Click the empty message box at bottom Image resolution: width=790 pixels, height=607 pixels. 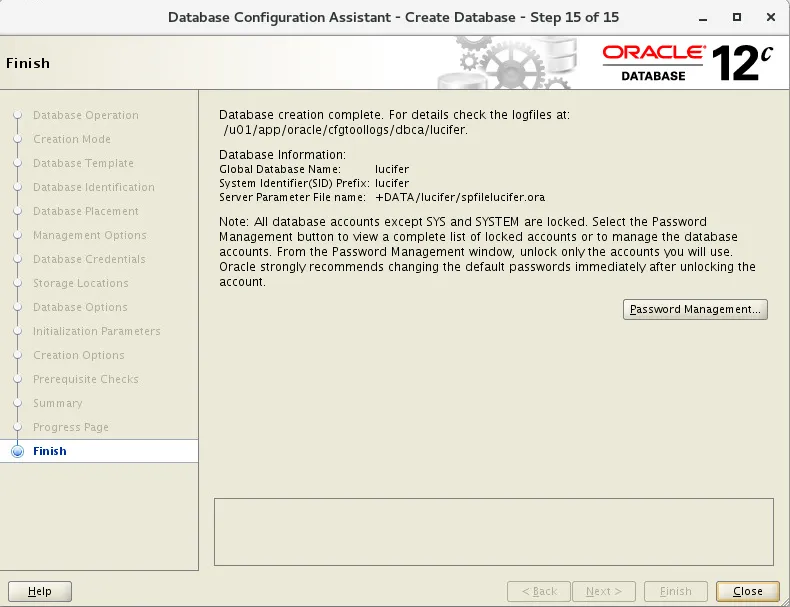point(494,532)
